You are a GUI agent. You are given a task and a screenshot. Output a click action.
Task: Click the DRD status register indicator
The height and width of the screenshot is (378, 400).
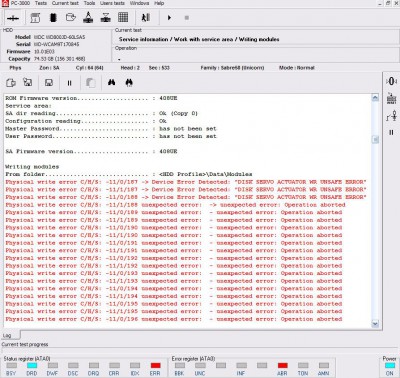pos(32,366)
